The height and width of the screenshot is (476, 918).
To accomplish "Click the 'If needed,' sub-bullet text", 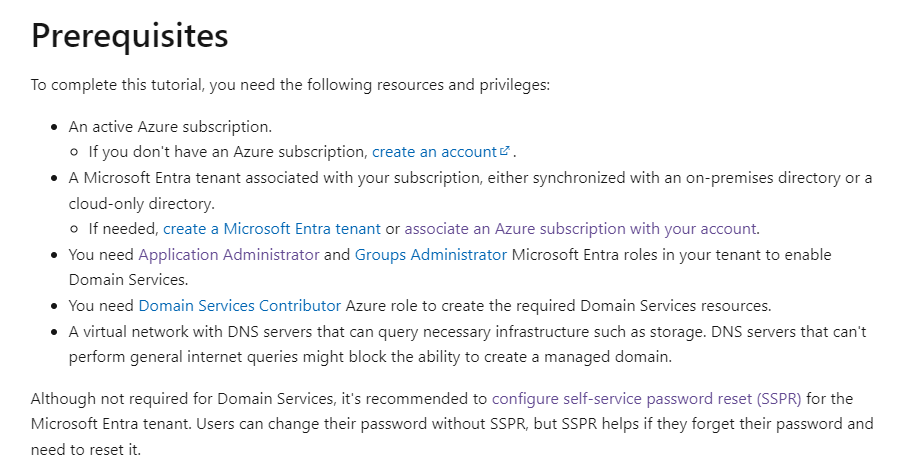I will click(124, 228).
